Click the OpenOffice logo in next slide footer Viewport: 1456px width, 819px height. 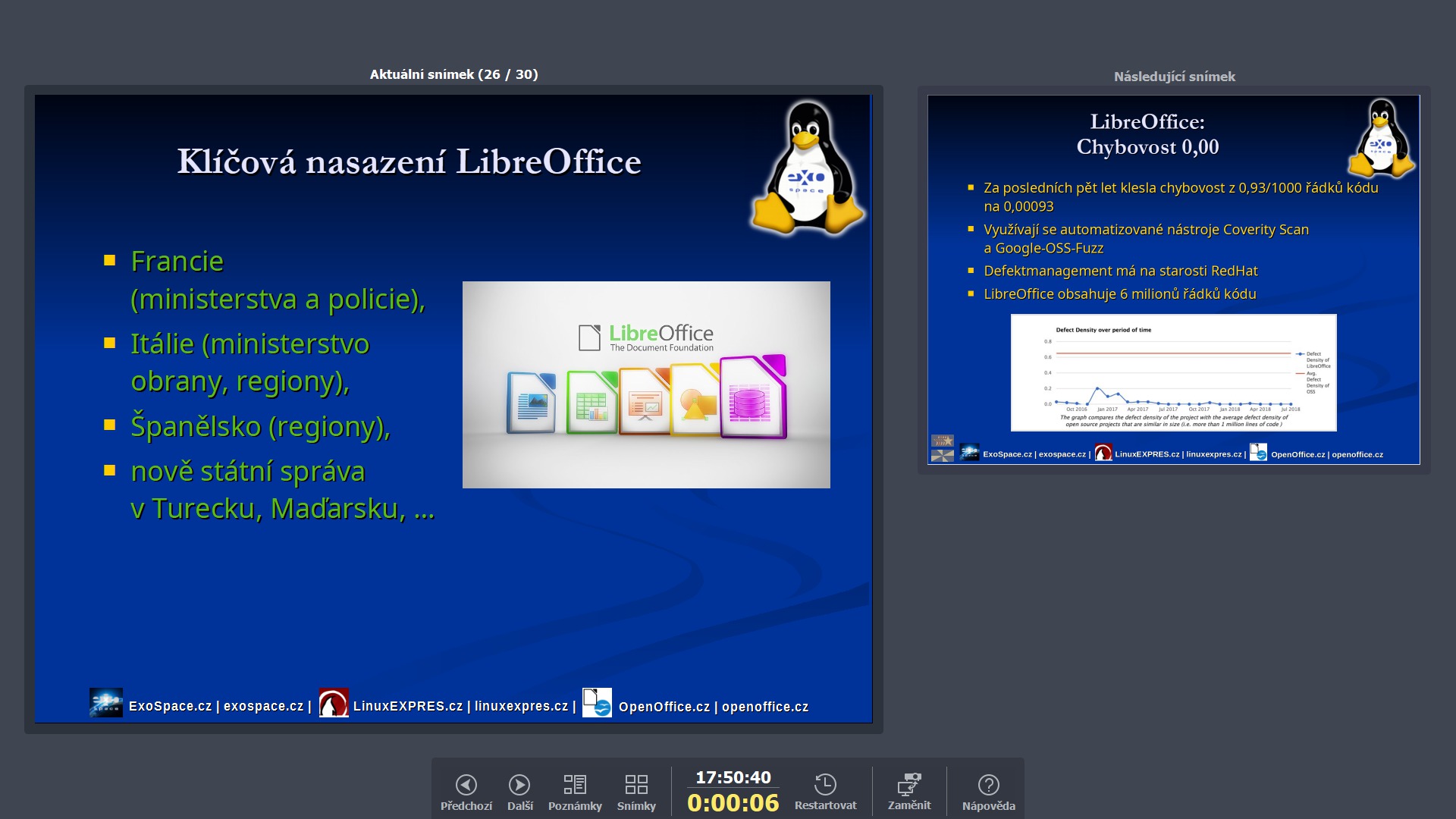[1258, 453]
